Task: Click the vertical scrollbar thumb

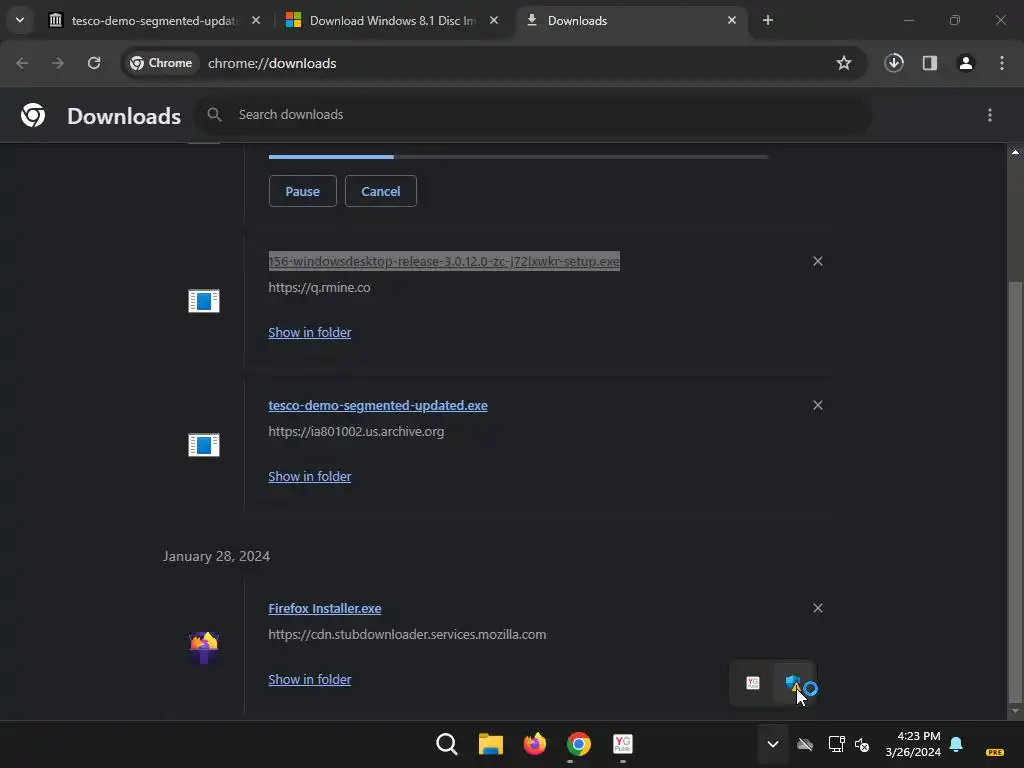Action: click(1015, 491)
